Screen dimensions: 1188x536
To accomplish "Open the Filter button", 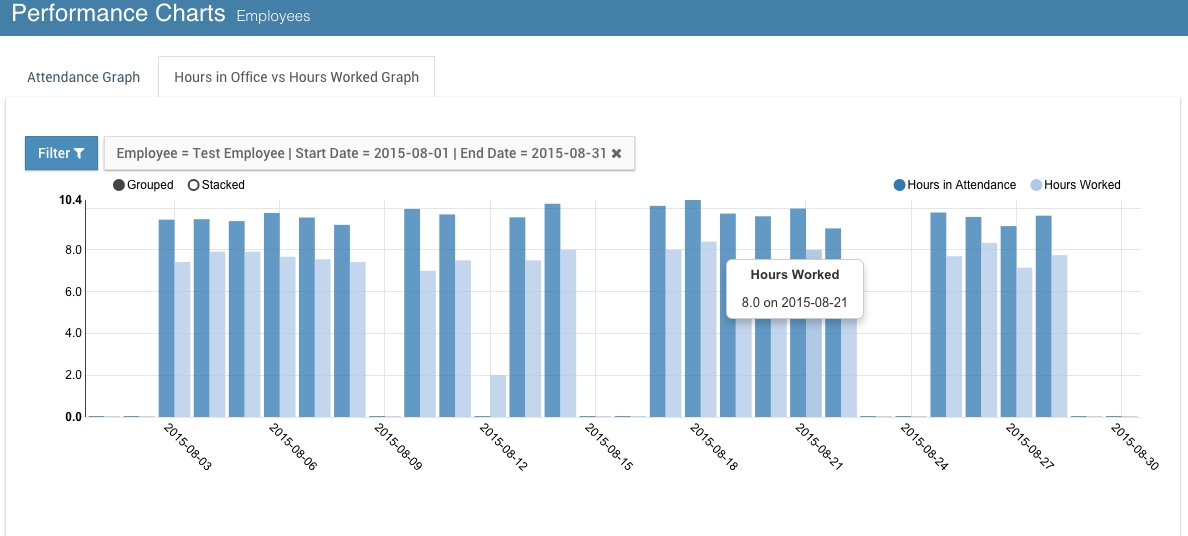I will pos(61,153).
